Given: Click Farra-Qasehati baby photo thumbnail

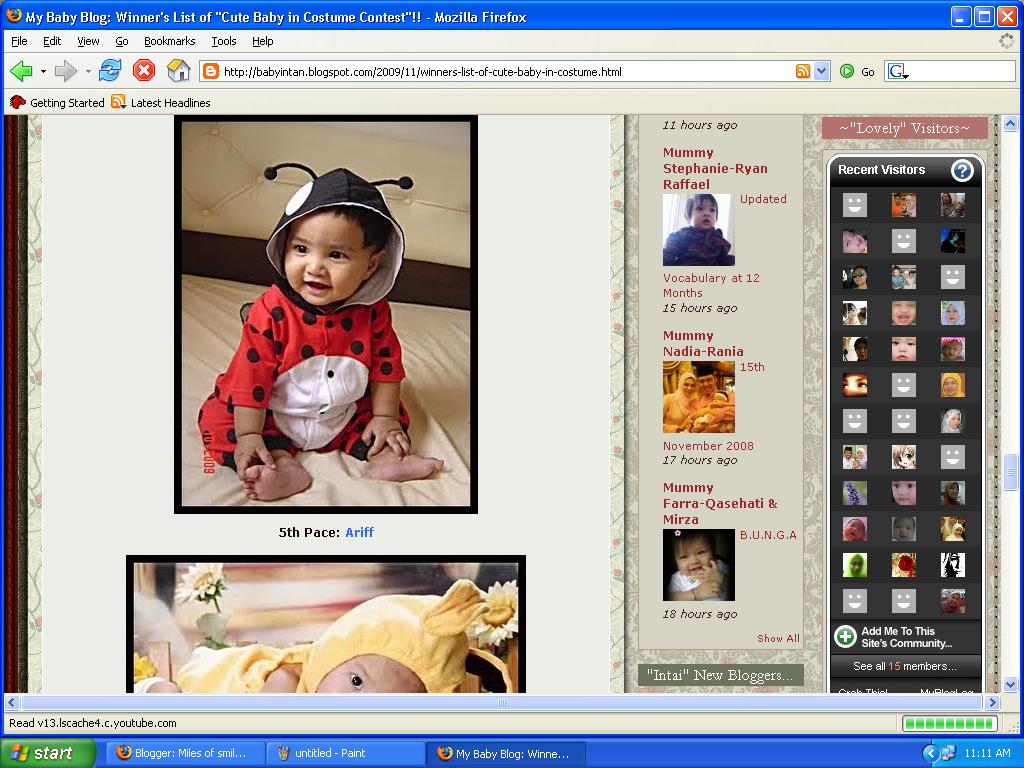Looking at the screenshot, I should click(x=698, y=565).
